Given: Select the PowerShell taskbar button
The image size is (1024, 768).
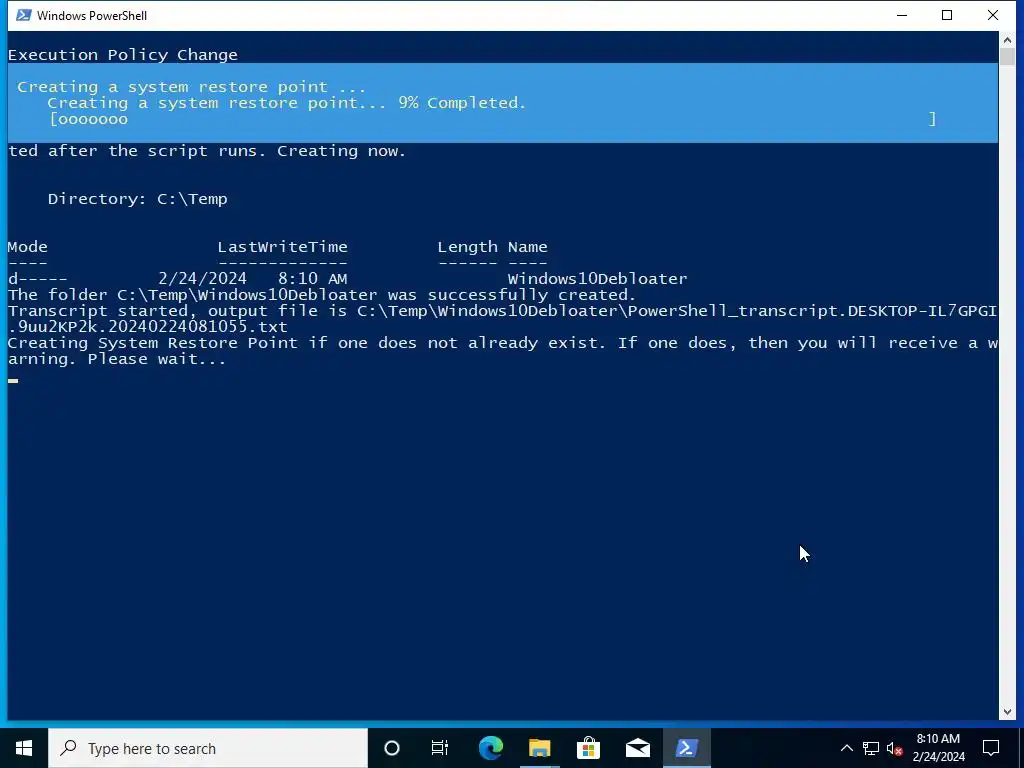Looking at the screenshot, I should (686, 748).
